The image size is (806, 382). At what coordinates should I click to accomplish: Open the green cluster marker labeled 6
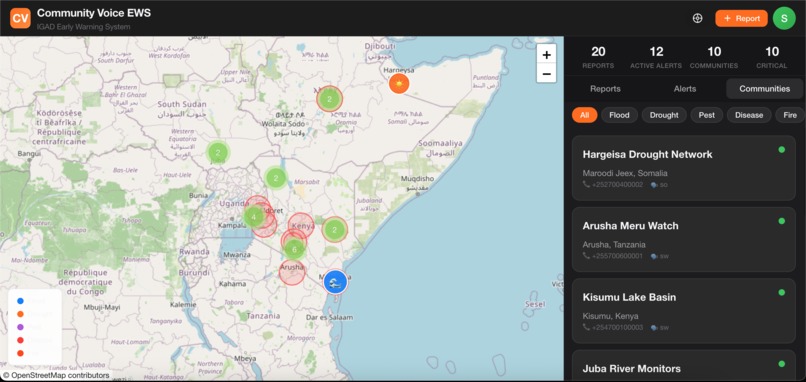coord(295,249)
